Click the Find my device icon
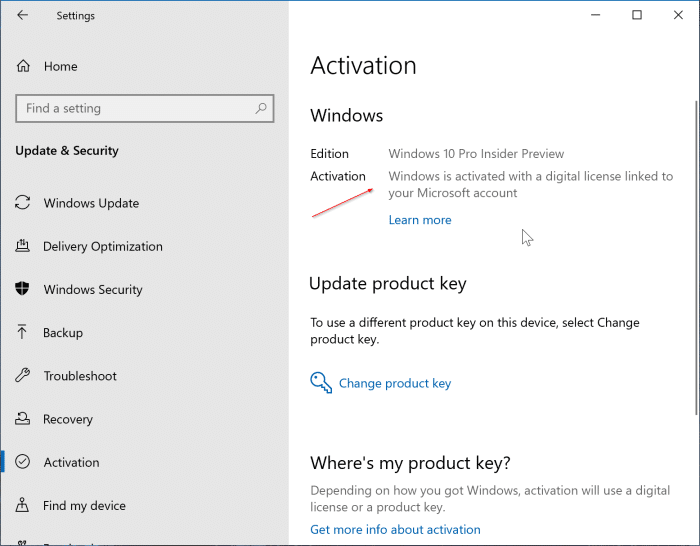This screenshot has width=700, height=546. [x=22, y=504]
